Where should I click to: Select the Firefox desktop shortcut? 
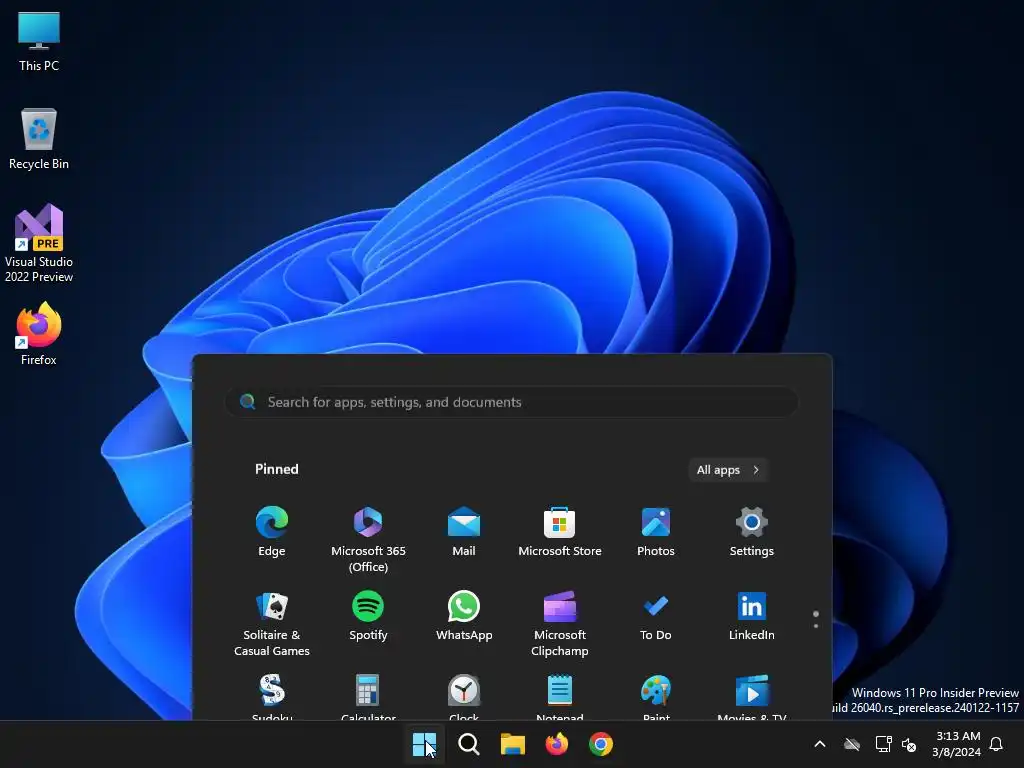(39, 334)
